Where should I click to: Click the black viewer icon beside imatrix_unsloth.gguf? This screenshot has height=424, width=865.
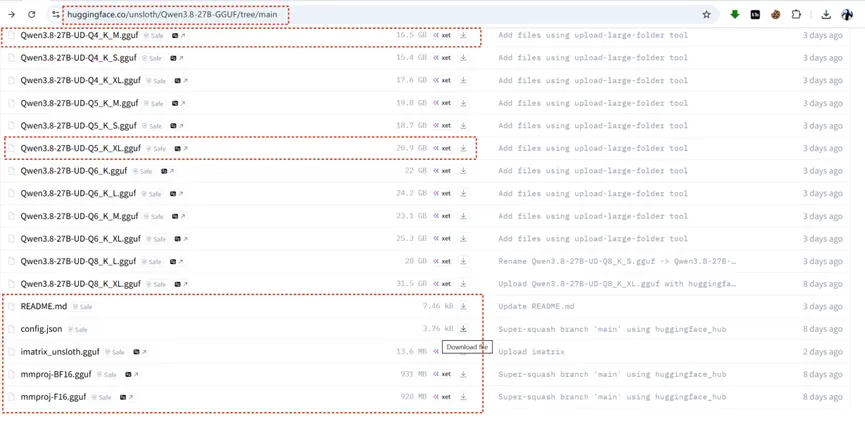tap(140, 352)
